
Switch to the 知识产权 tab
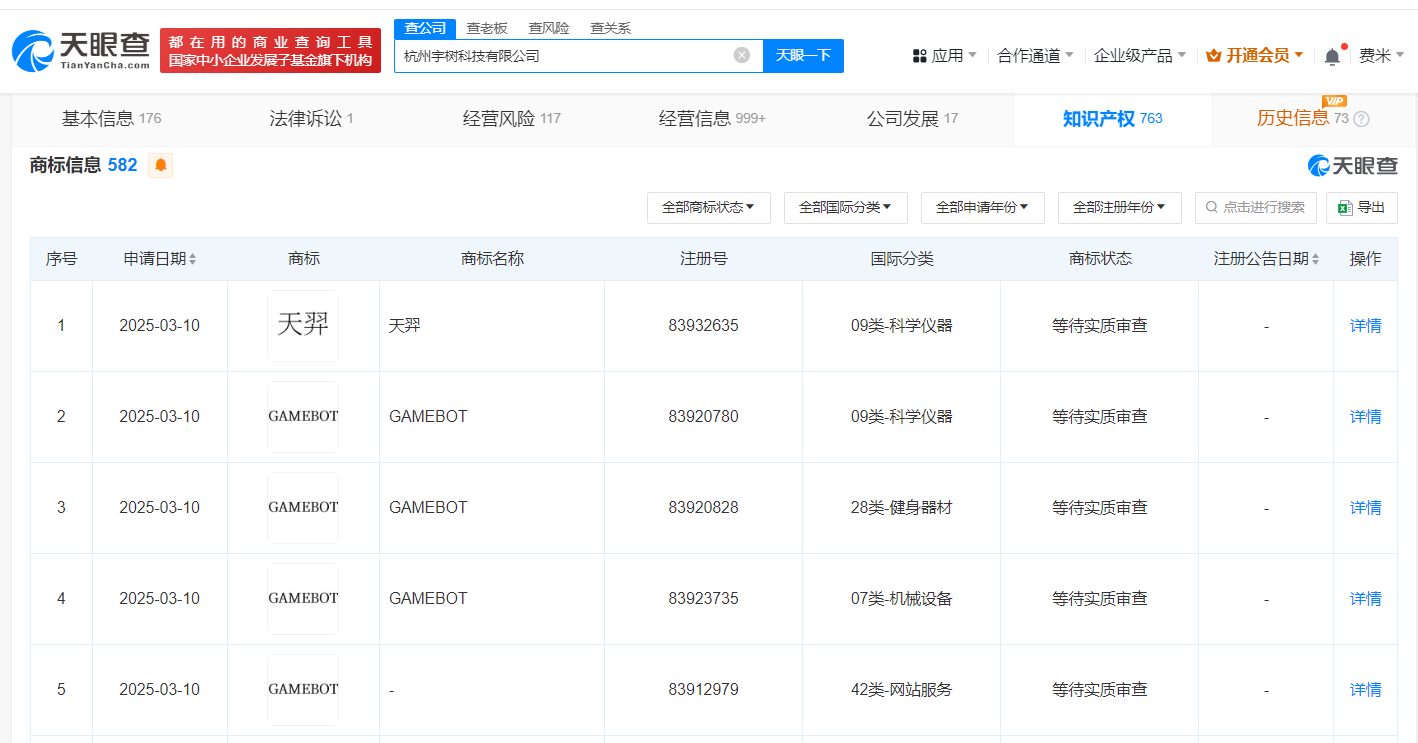[1112, 119]
